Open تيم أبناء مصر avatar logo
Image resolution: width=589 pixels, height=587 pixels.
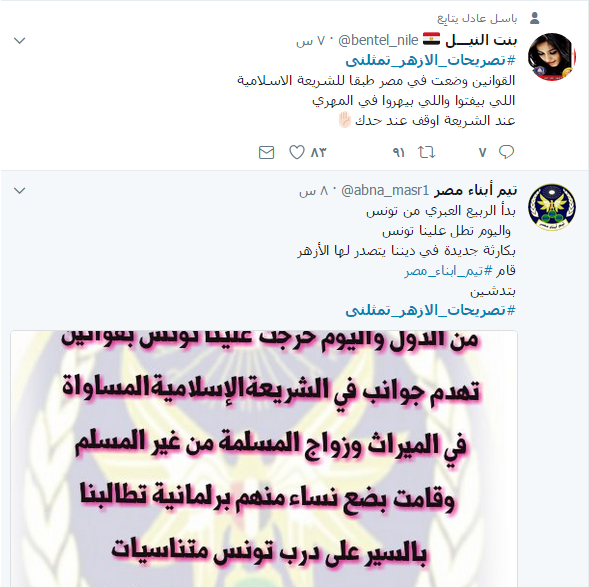pos(551,207)
